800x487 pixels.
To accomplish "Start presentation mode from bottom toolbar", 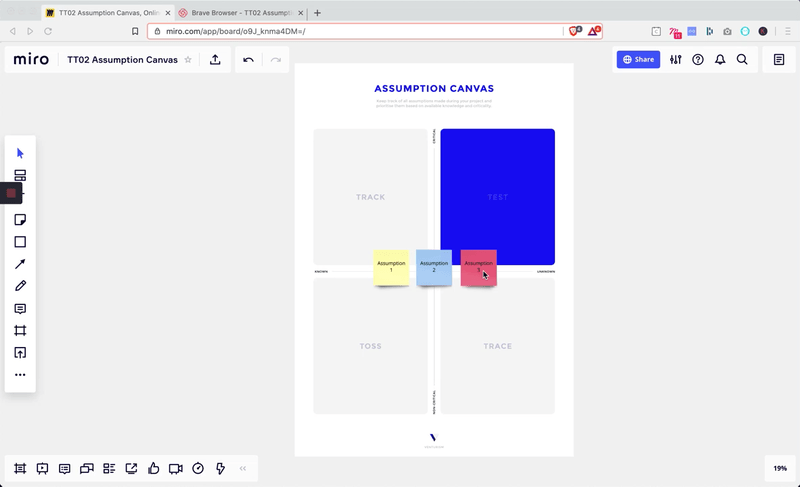I will pos(42,468).
